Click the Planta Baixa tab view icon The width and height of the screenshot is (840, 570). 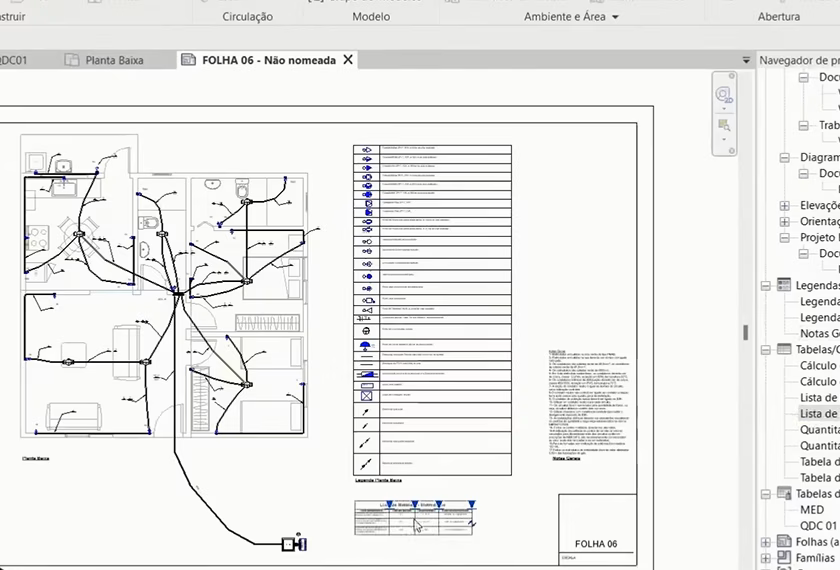pos(71,60)
